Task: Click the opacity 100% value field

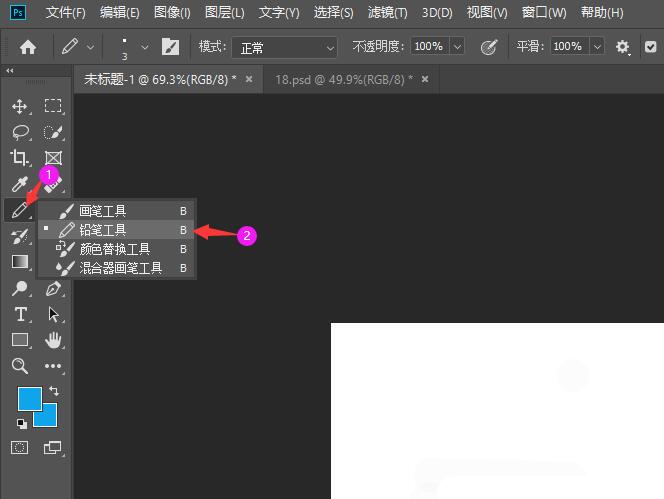Action: [x=429, y=47]
